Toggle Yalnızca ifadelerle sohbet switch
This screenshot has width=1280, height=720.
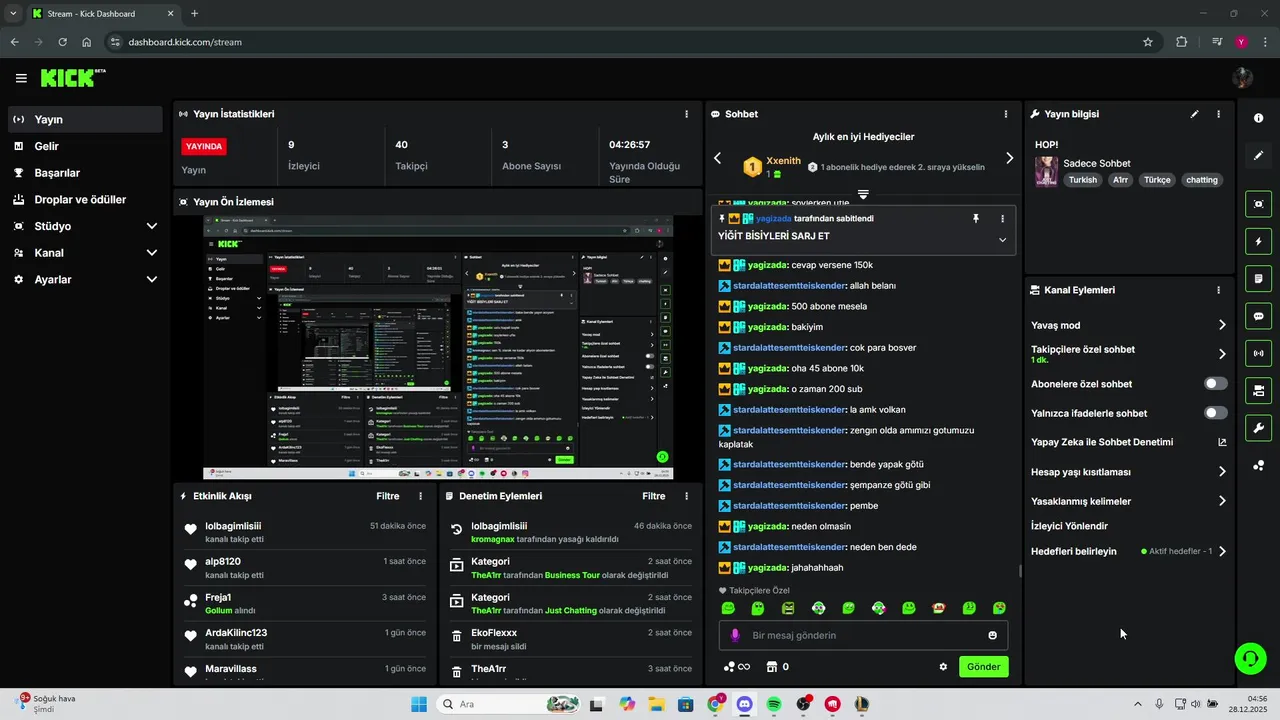click(1215, 413)
